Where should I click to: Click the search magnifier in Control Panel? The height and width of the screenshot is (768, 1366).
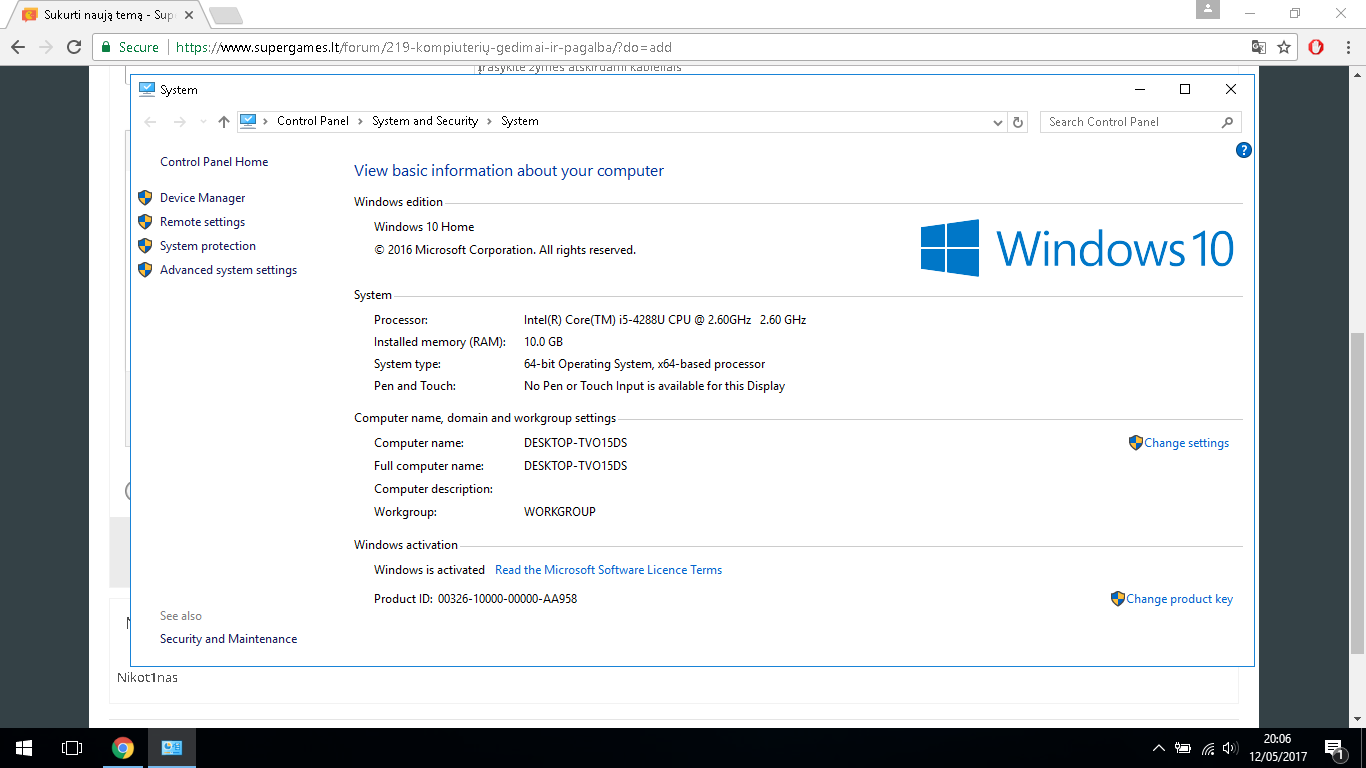1227,122
